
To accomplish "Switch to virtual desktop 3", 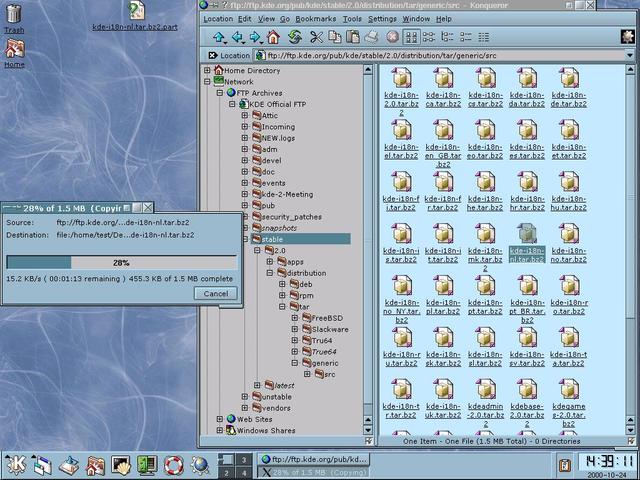I will pyautogui.click(x=244, y=460).
